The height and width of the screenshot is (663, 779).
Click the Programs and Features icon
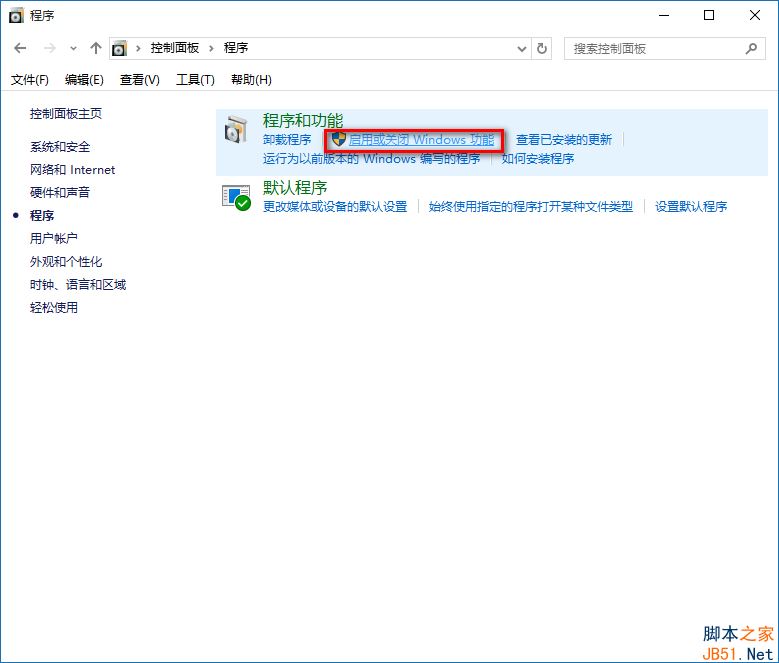[236, 130]
